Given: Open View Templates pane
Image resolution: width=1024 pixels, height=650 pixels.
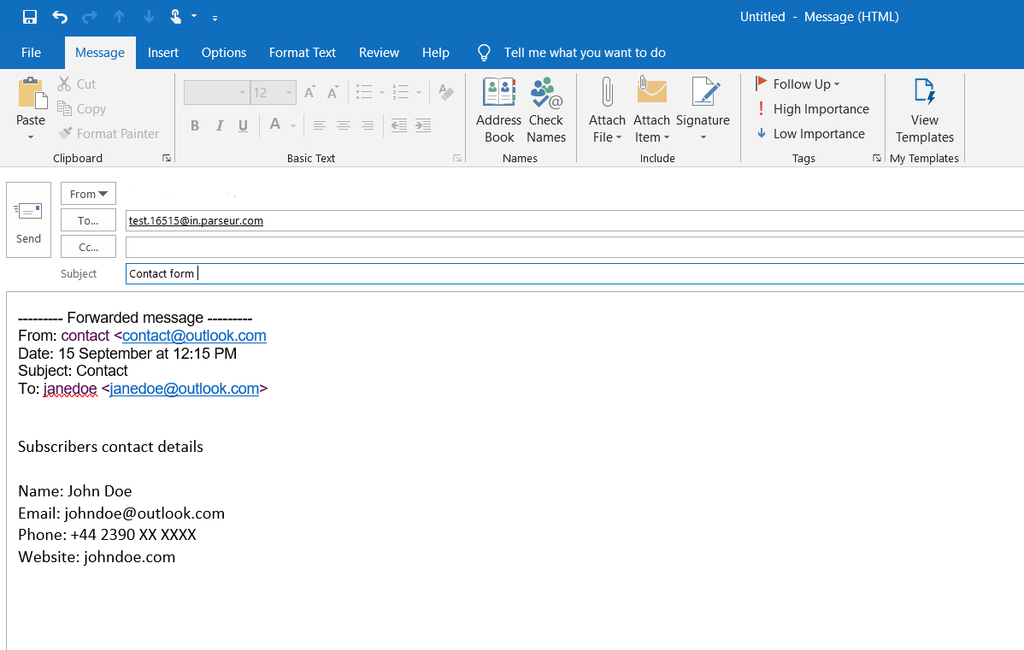Looking at the screenshot, I should coord(923,108).
